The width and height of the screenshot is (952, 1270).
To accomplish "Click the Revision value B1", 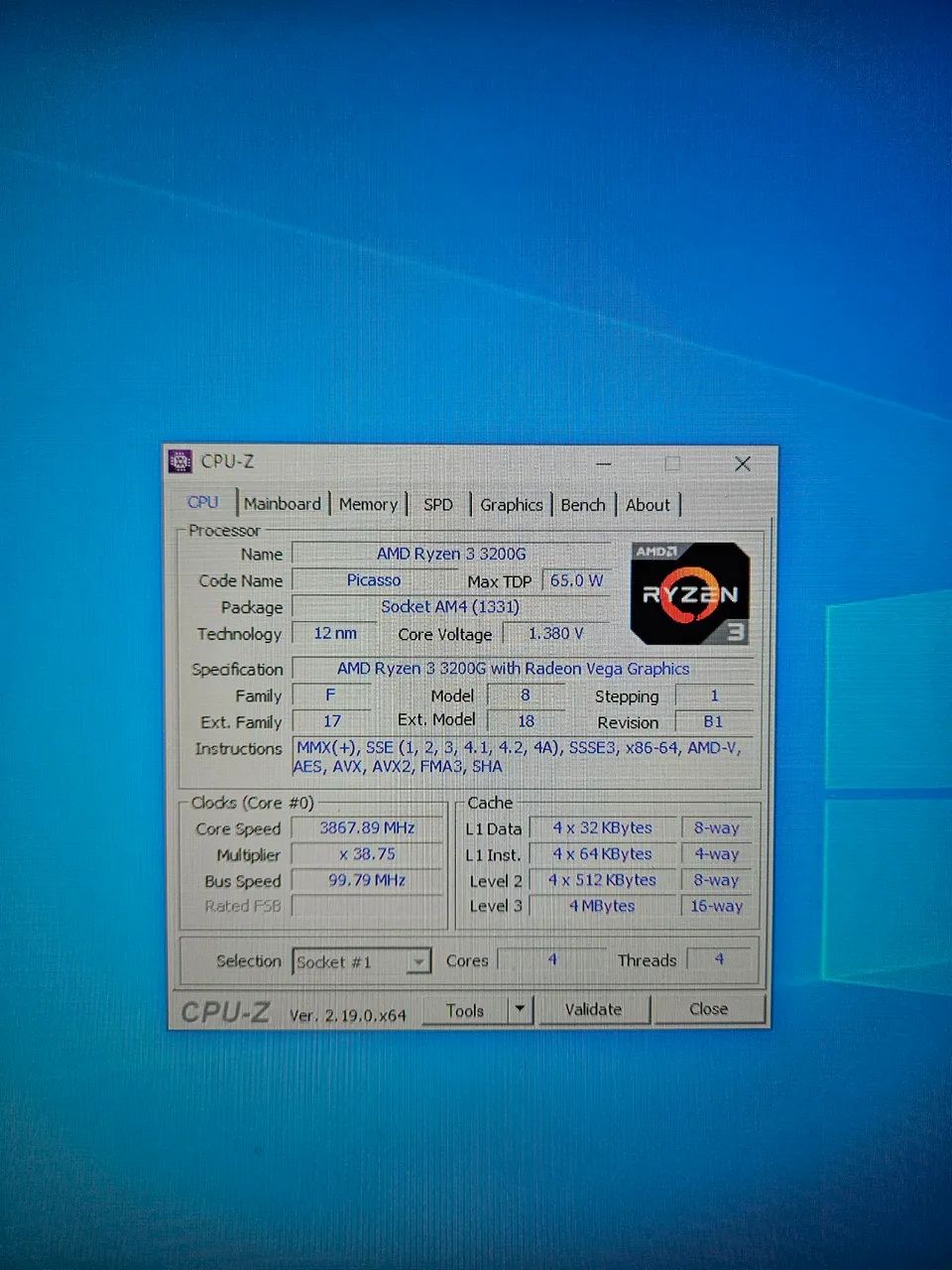I will (x=714, y=721).
